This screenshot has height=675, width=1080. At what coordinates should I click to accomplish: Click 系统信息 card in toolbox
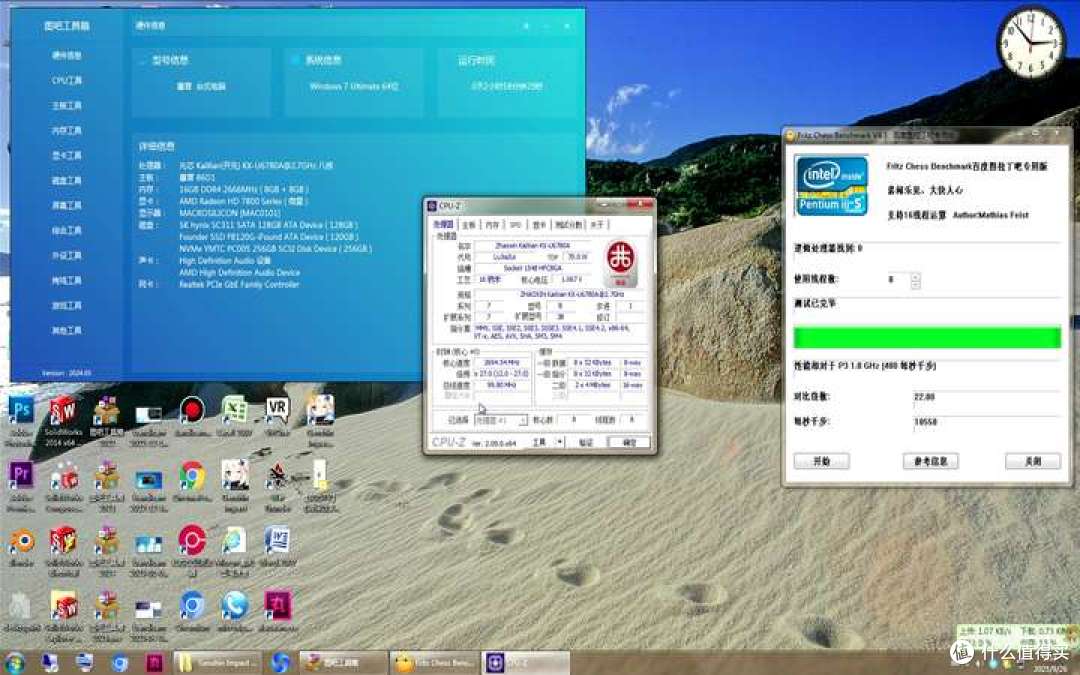point(353,81)
